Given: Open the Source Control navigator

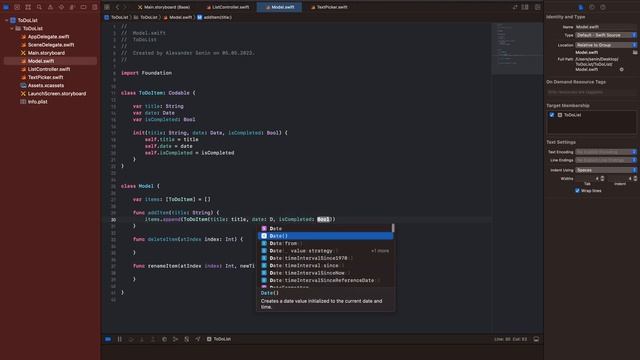Looking at the screenshot, I should (17, 7).
